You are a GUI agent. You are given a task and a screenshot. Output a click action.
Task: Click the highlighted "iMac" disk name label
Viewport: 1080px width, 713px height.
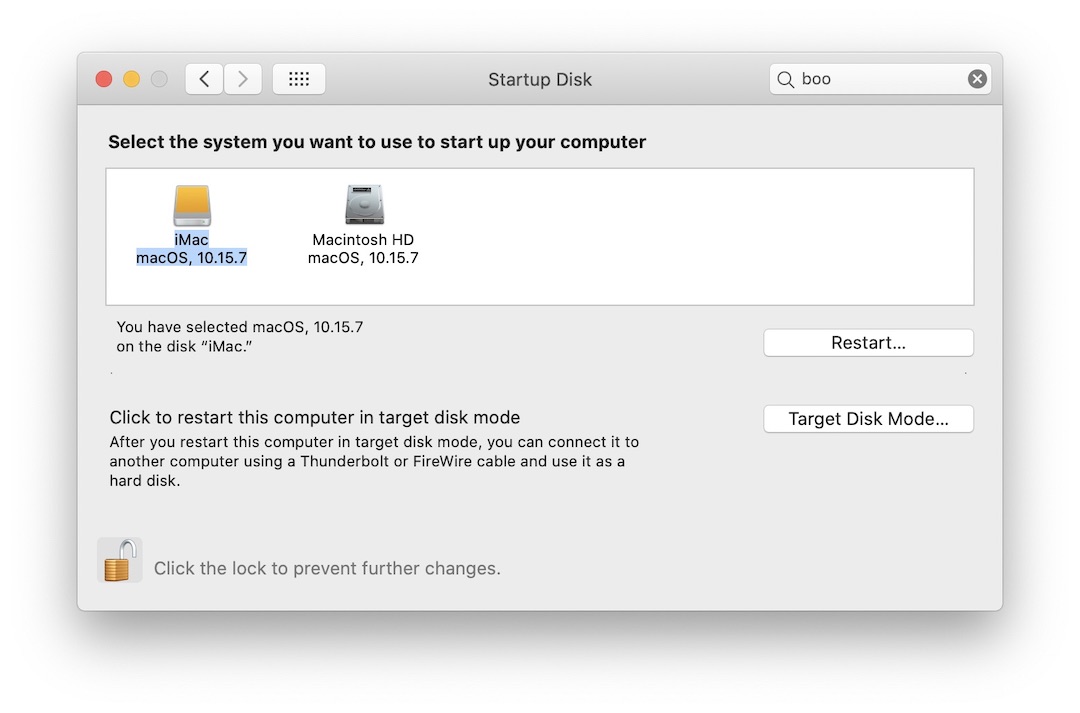click(x=191, y=240)
